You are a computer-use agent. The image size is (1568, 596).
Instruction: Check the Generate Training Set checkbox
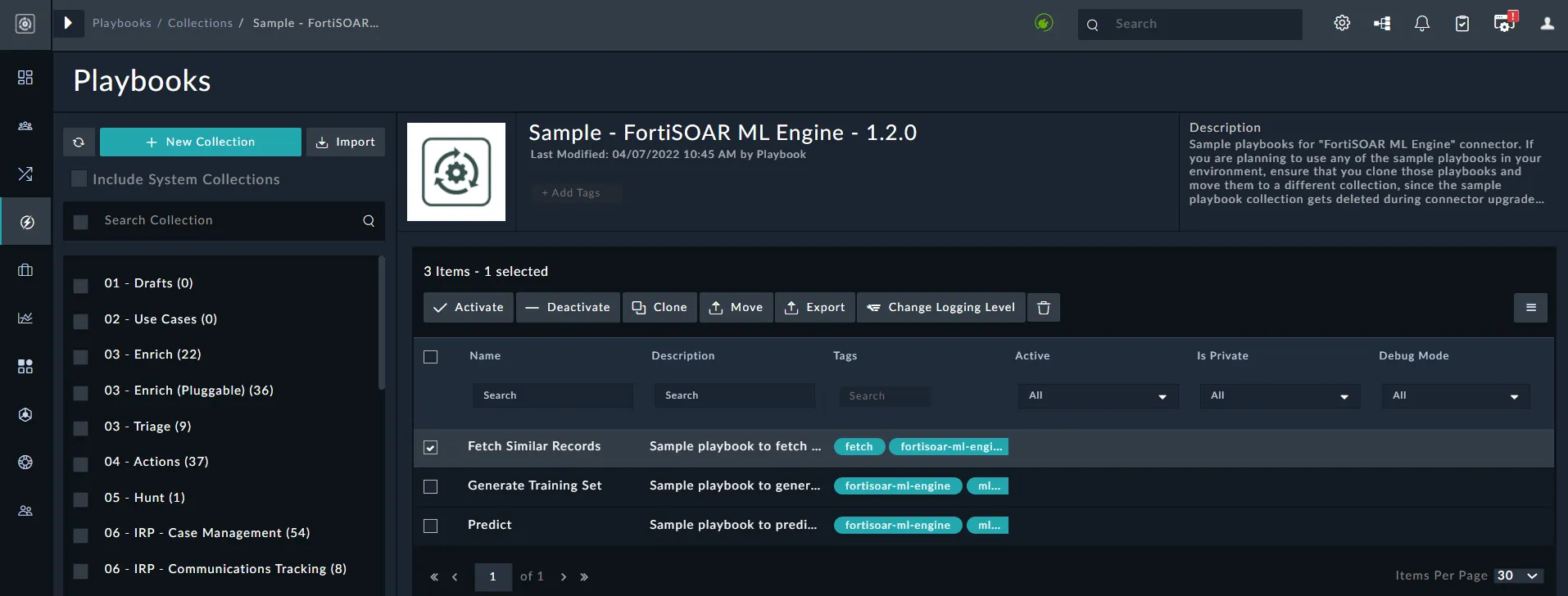(x=431, y=487)
